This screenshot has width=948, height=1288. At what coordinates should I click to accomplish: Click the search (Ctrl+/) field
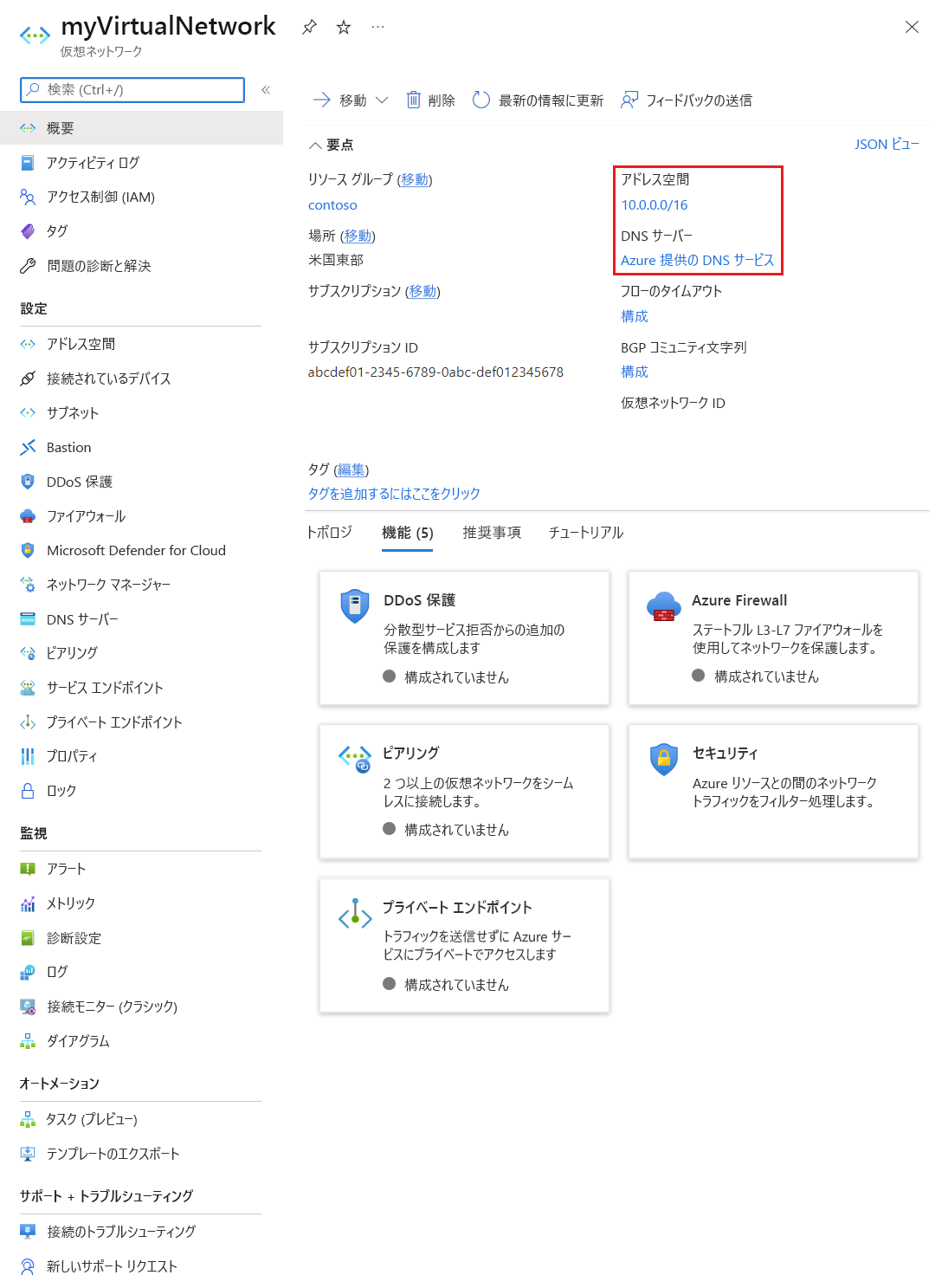[x=132, y=90]
